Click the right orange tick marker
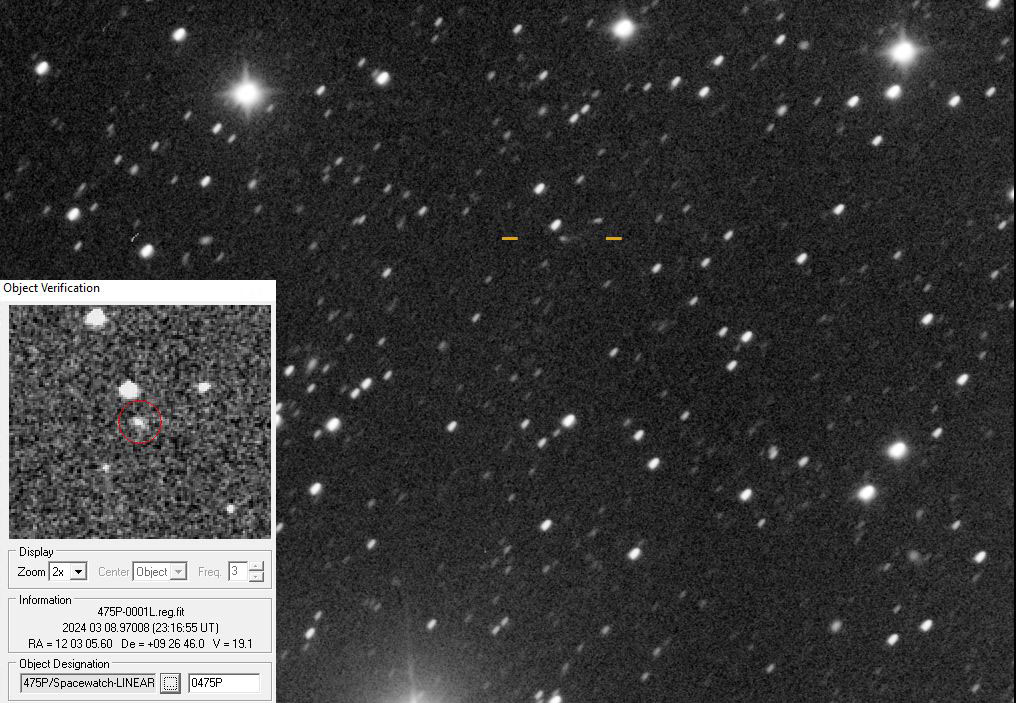The image size is (1016, 703). click(614, 239)
